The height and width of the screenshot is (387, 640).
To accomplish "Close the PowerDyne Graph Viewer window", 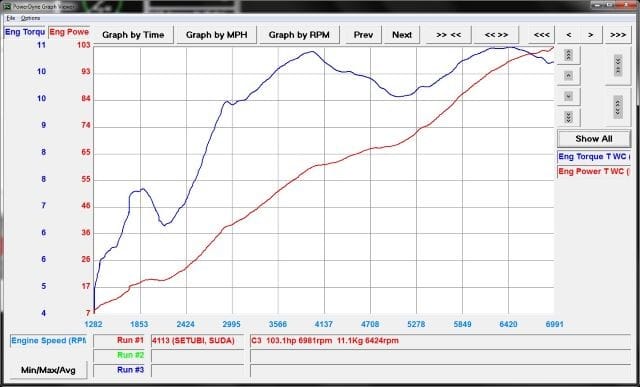I will 627,4.
